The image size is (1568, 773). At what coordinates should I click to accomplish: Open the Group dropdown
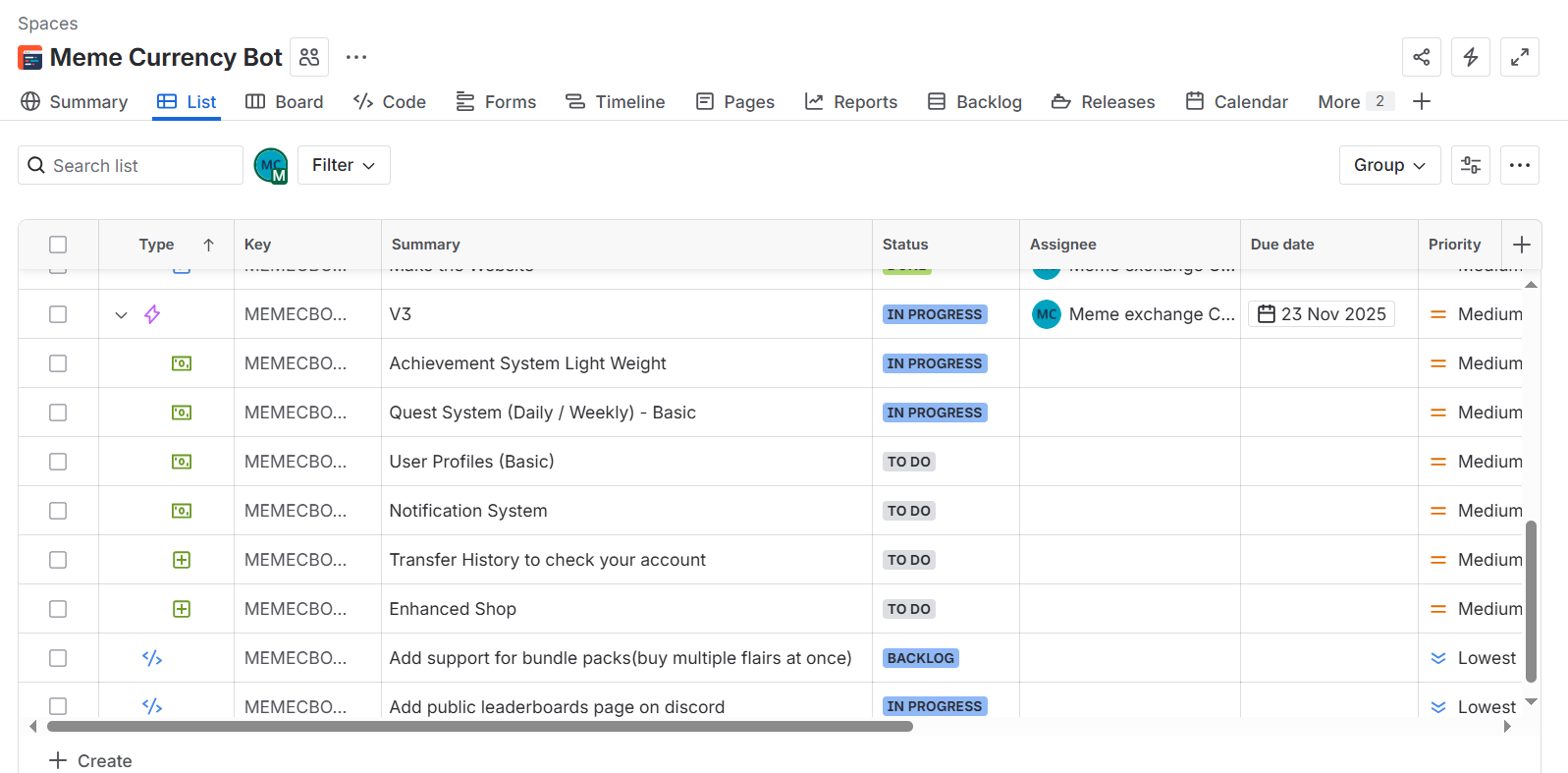pos(1388,165)
